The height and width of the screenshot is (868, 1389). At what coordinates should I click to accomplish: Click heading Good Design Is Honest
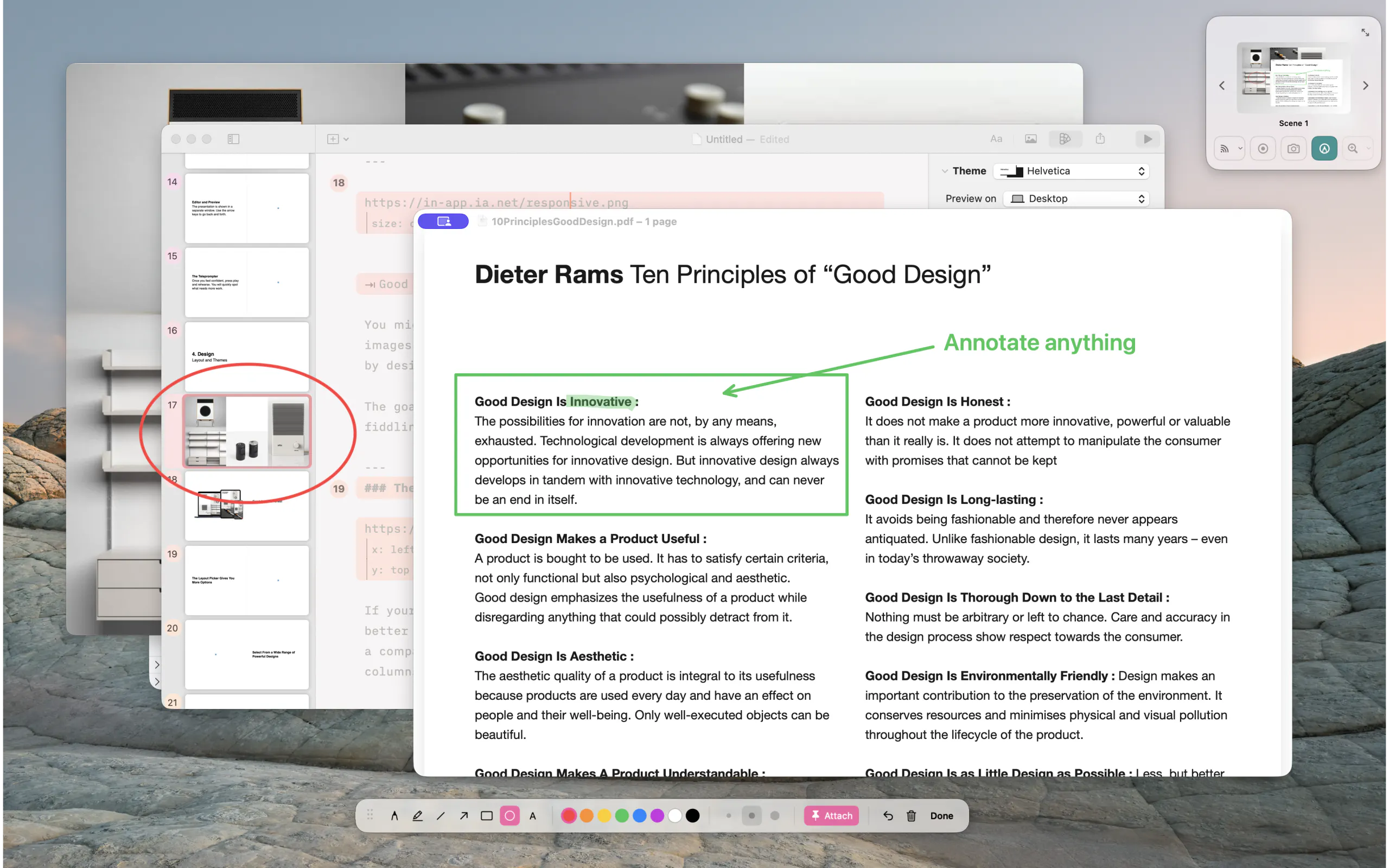pos(937,402)
